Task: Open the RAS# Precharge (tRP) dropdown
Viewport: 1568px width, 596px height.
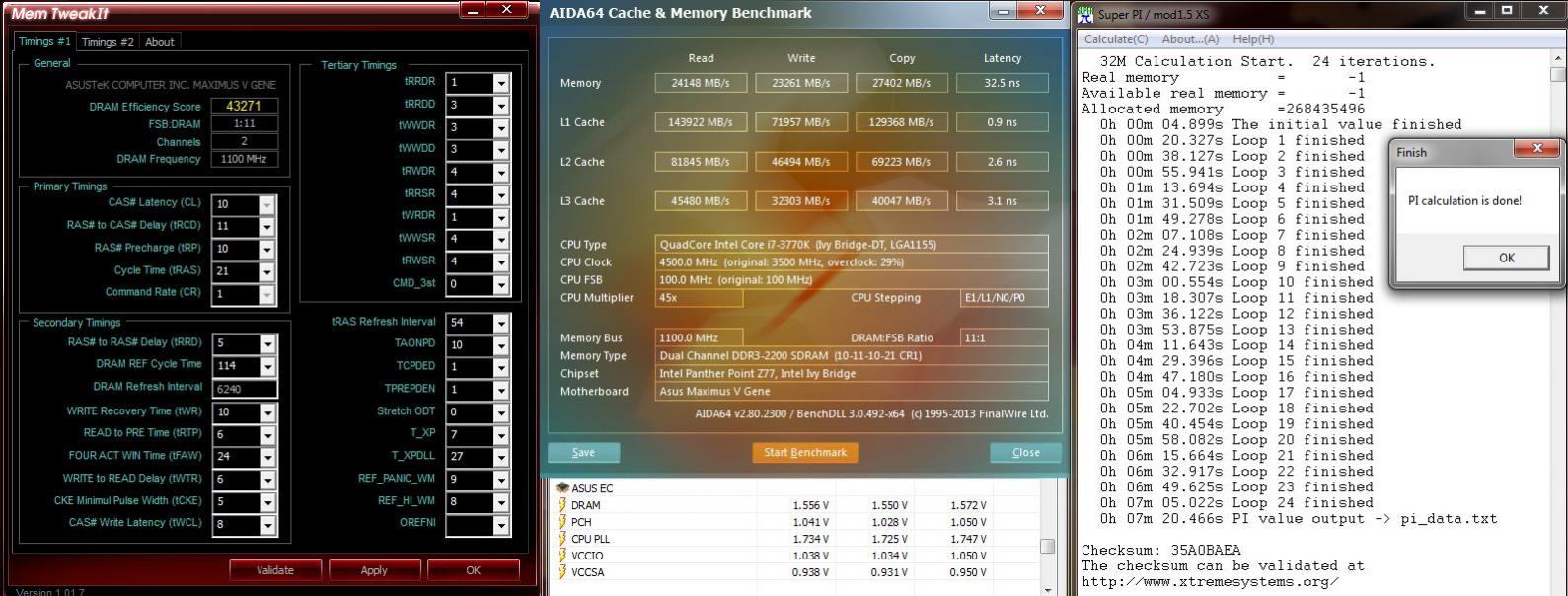Action: 266,250
